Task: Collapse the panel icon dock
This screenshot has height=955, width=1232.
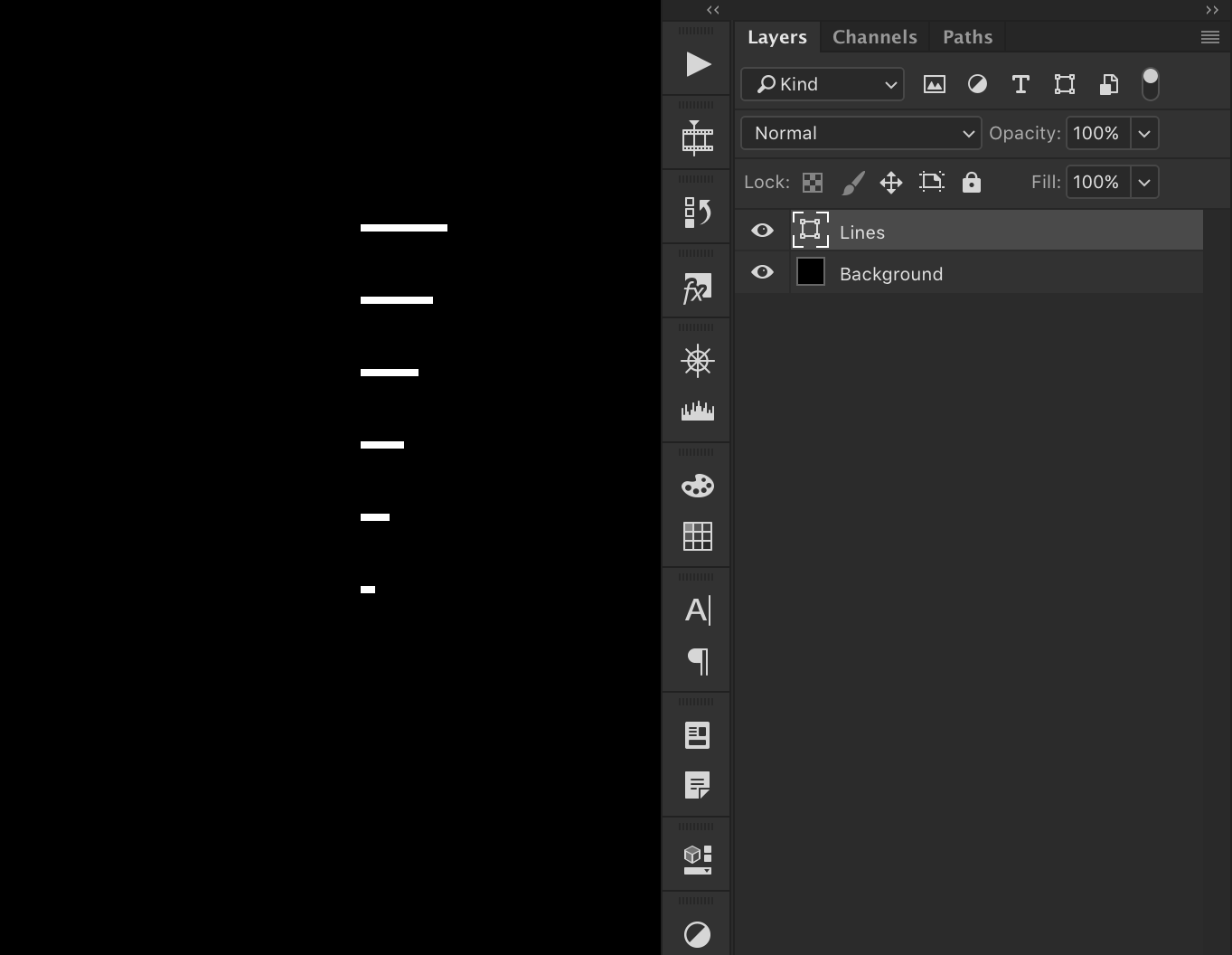Action: coord(713,10)
